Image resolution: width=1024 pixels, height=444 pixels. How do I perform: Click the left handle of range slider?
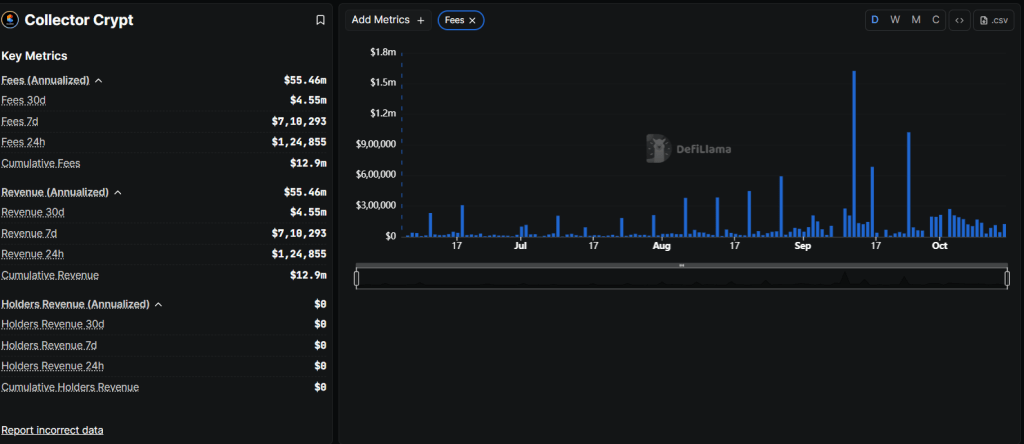[x=357, y=278]
